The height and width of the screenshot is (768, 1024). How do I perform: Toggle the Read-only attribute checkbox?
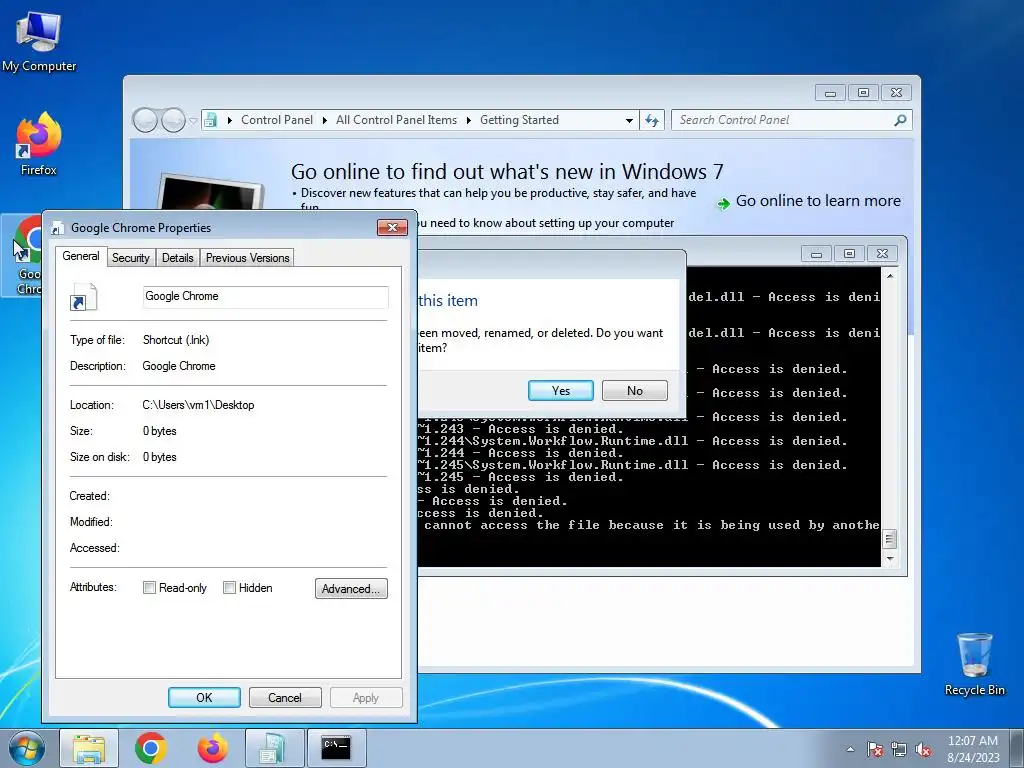tap(150, 588)
